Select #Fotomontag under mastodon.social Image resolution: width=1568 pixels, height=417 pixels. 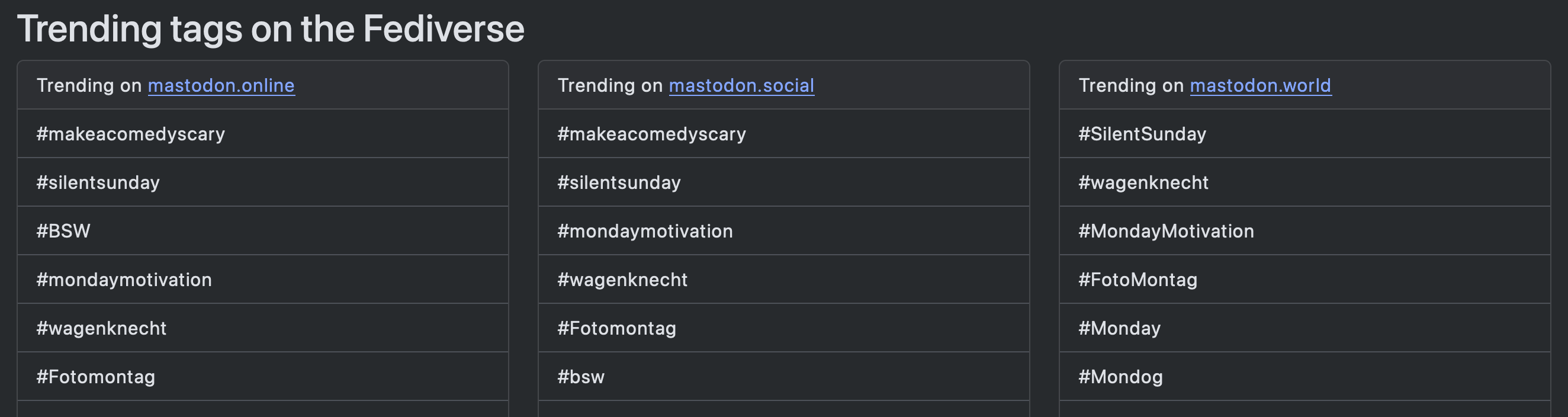784,328
